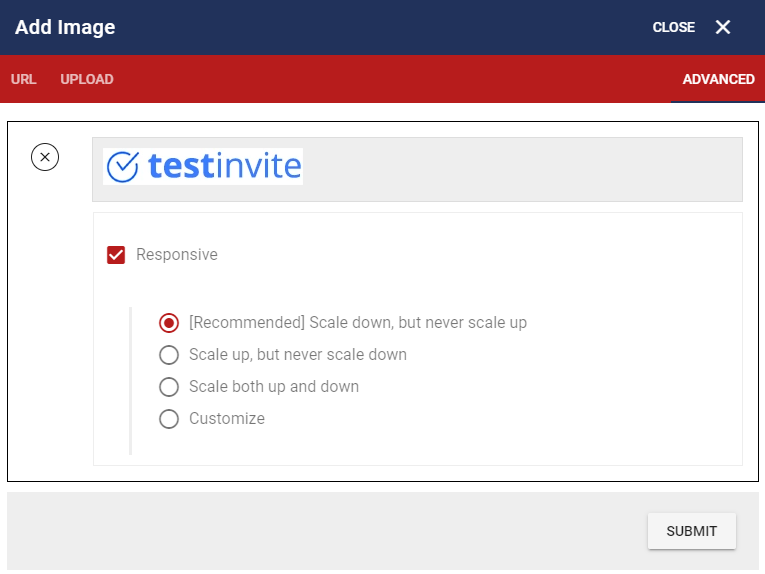Open the UPLOAD tab
Screen dimensions: 765x574
point(87,79)
